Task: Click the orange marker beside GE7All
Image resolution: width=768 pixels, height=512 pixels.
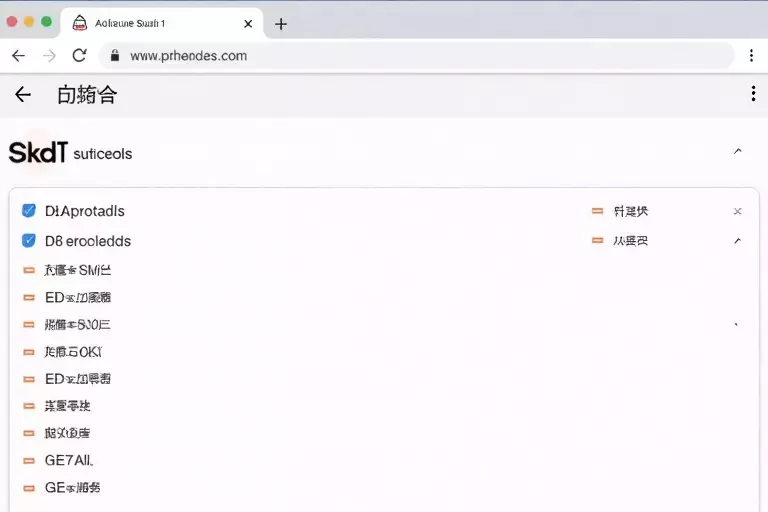Action: pyautogui.click(x=29, y=461)
